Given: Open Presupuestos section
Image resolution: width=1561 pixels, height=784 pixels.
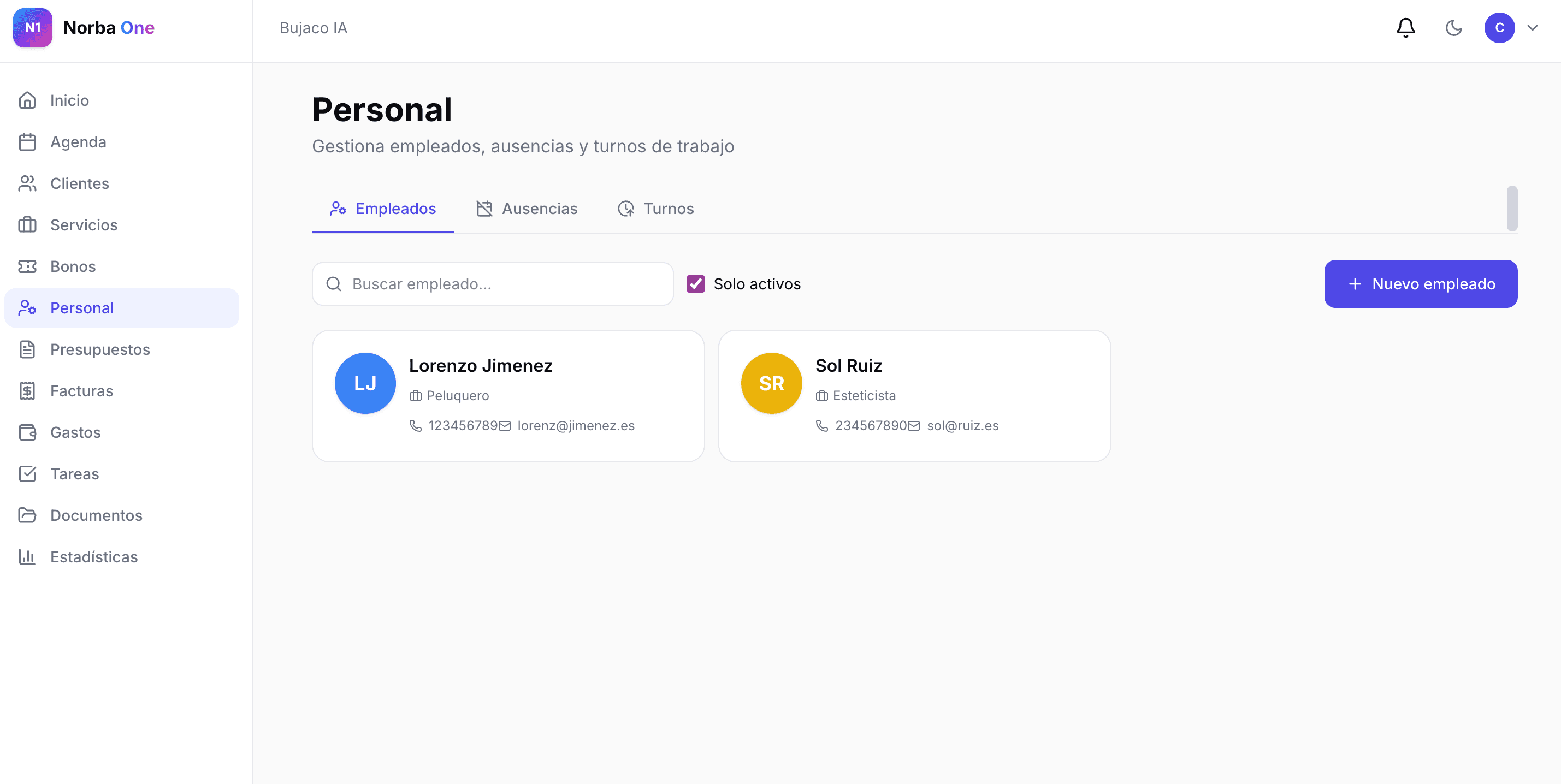Looking at the screenshot, I should pyautogui.click(x=122, y=349).
